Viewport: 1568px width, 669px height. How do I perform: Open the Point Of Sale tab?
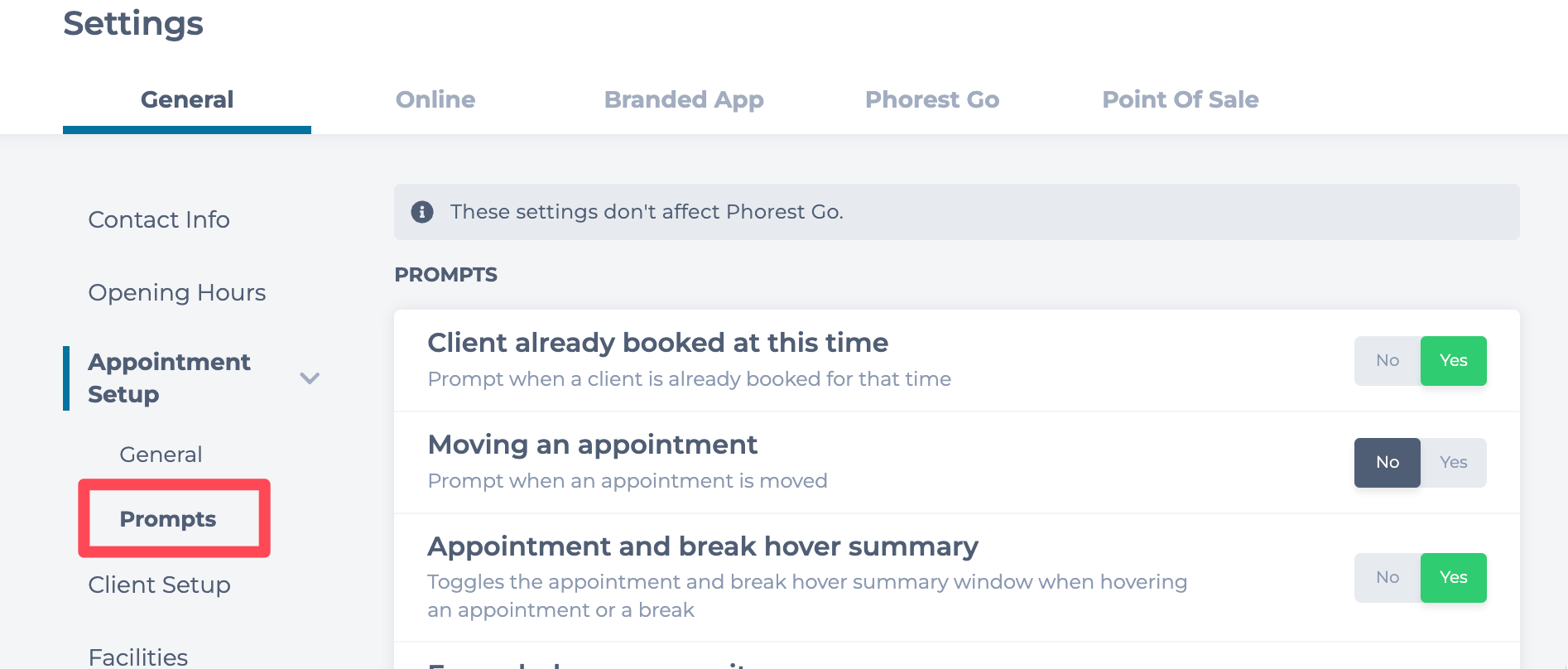tap(1180, 99)
